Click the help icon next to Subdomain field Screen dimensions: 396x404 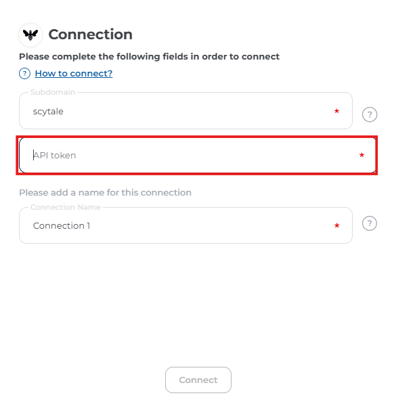(369, 115)
